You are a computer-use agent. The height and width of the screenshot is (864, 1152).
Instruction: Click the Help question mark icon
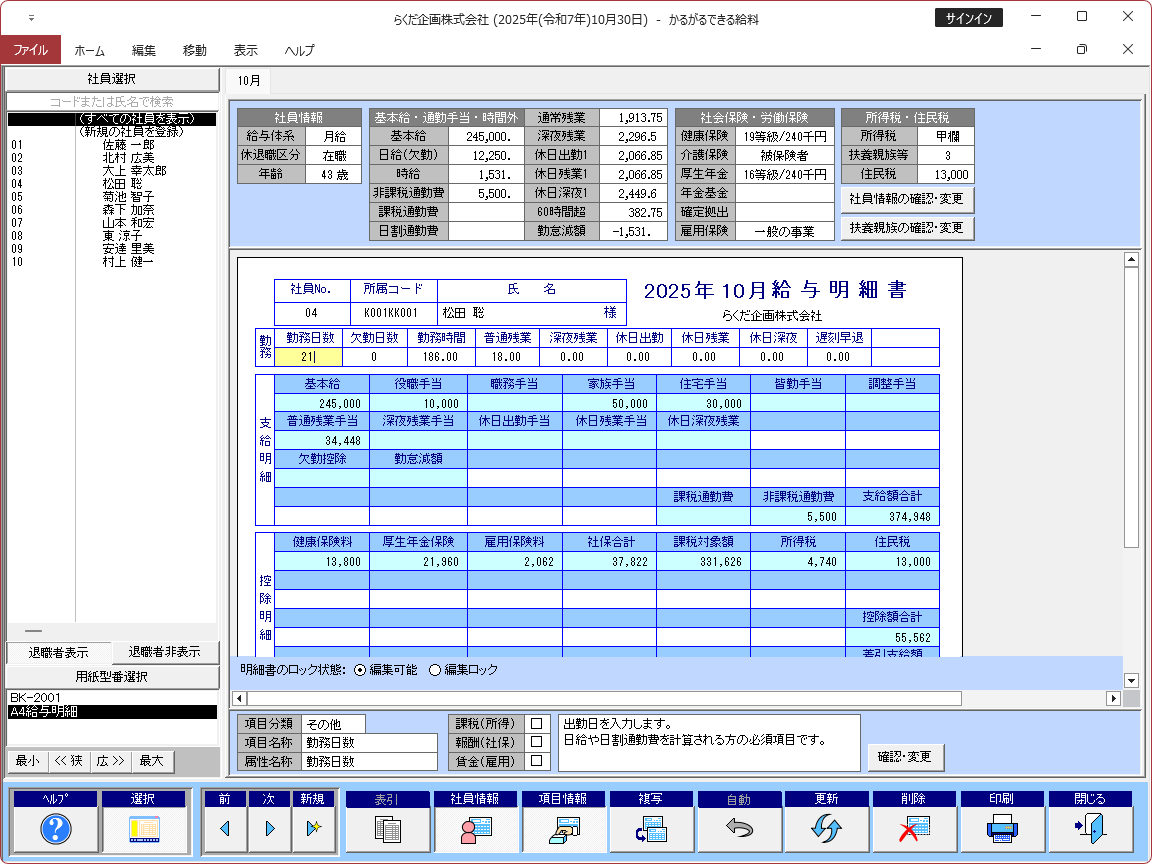(55, 829)
